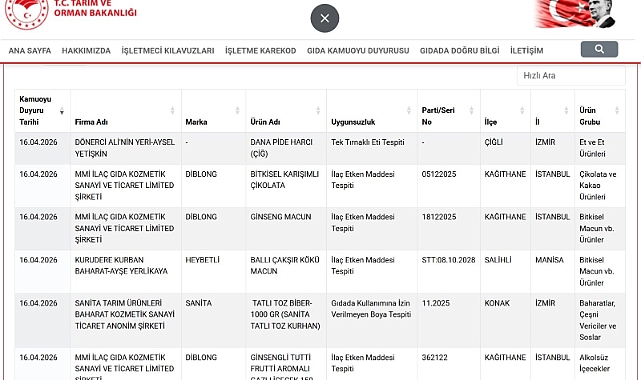641x380 pixels.
Task: Sort by Kamuoyu Duyuru Tarihi arrows
Action: pyautogui.click(x=62, y=111)
